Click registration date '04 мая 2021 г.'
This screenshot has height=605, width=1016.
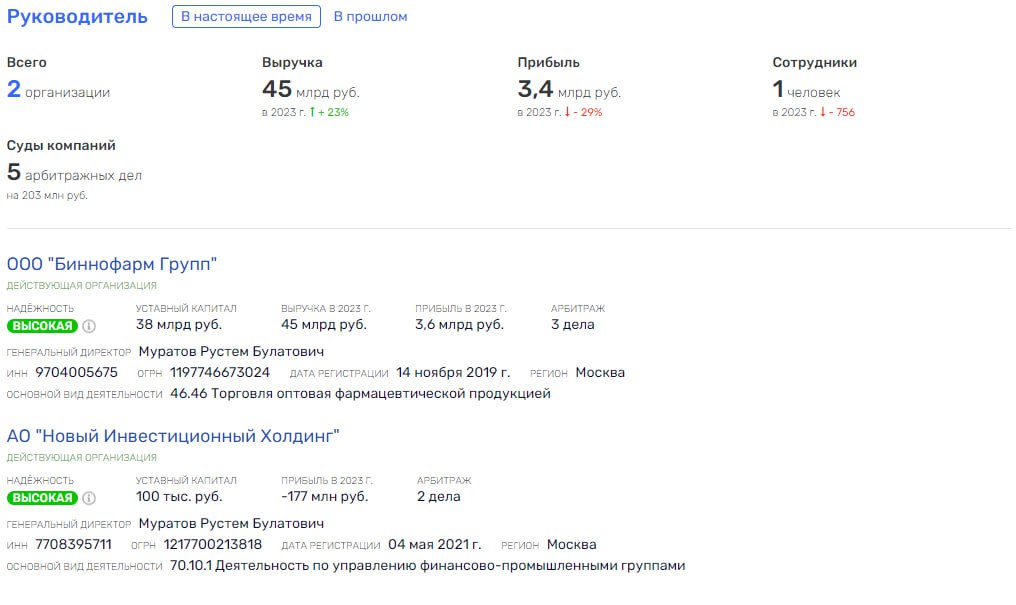point(435,545)
